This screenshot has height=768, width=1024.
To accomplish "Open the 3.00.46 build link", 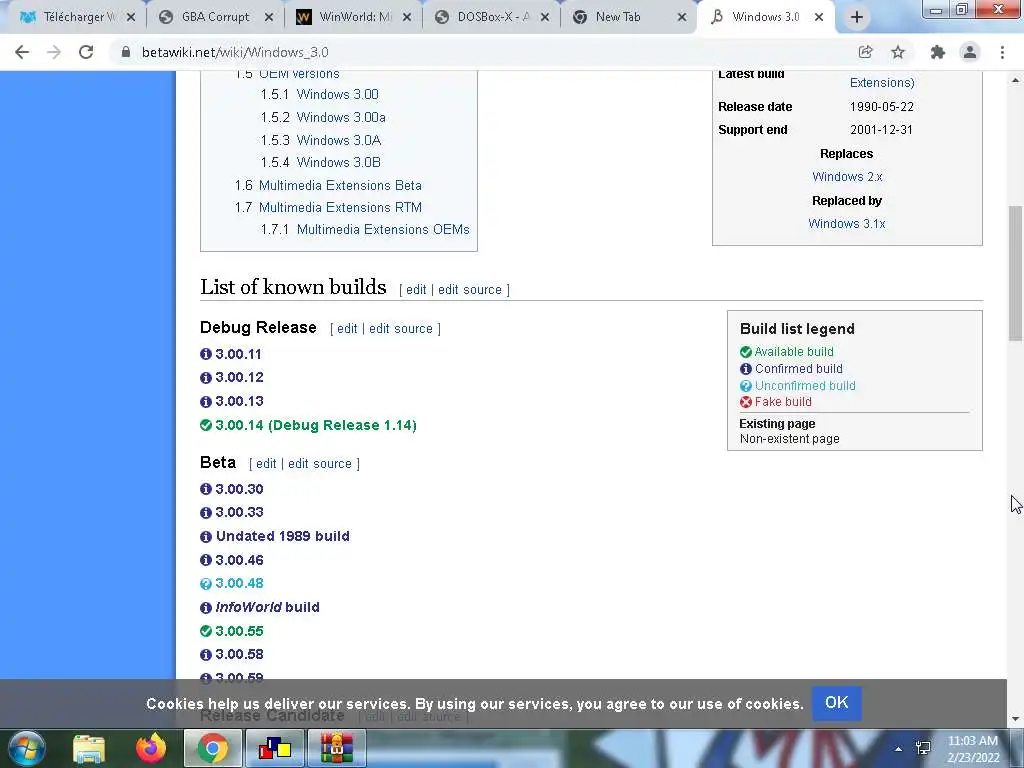I will tap(240, 560).
